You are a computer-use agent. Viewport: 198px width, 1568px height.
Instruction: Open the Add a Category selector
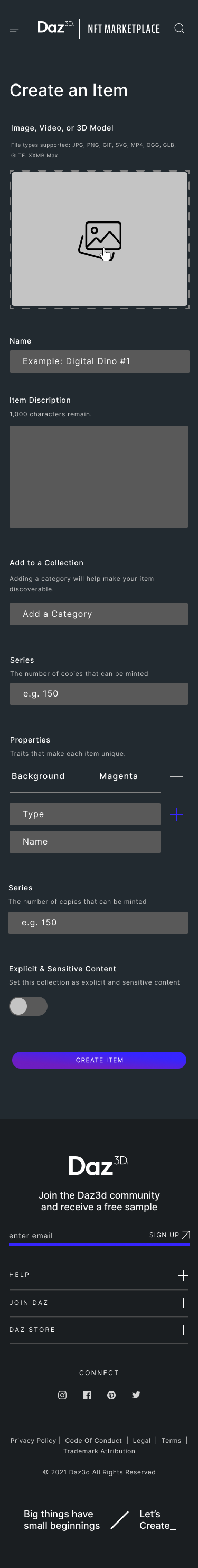tap(98, 614)
